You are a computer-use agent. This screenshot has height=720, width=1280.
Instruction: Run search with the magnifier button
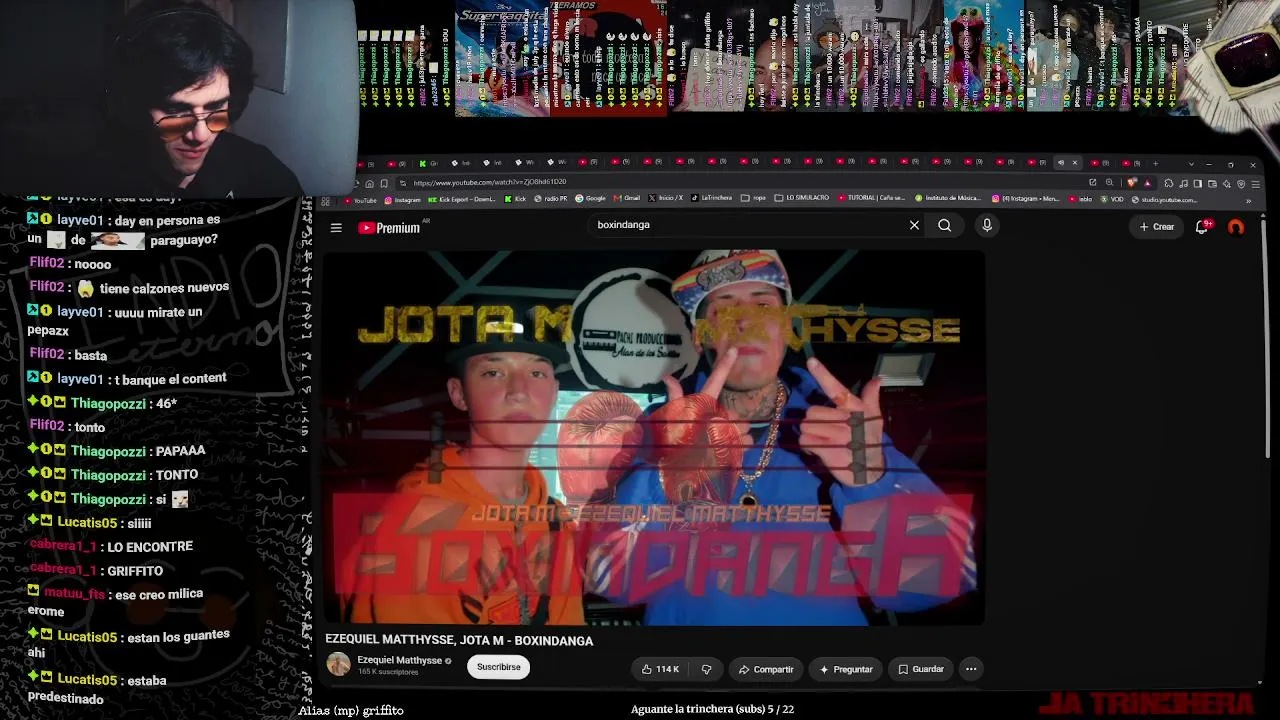pyautogui.click(x=945, y=226)
